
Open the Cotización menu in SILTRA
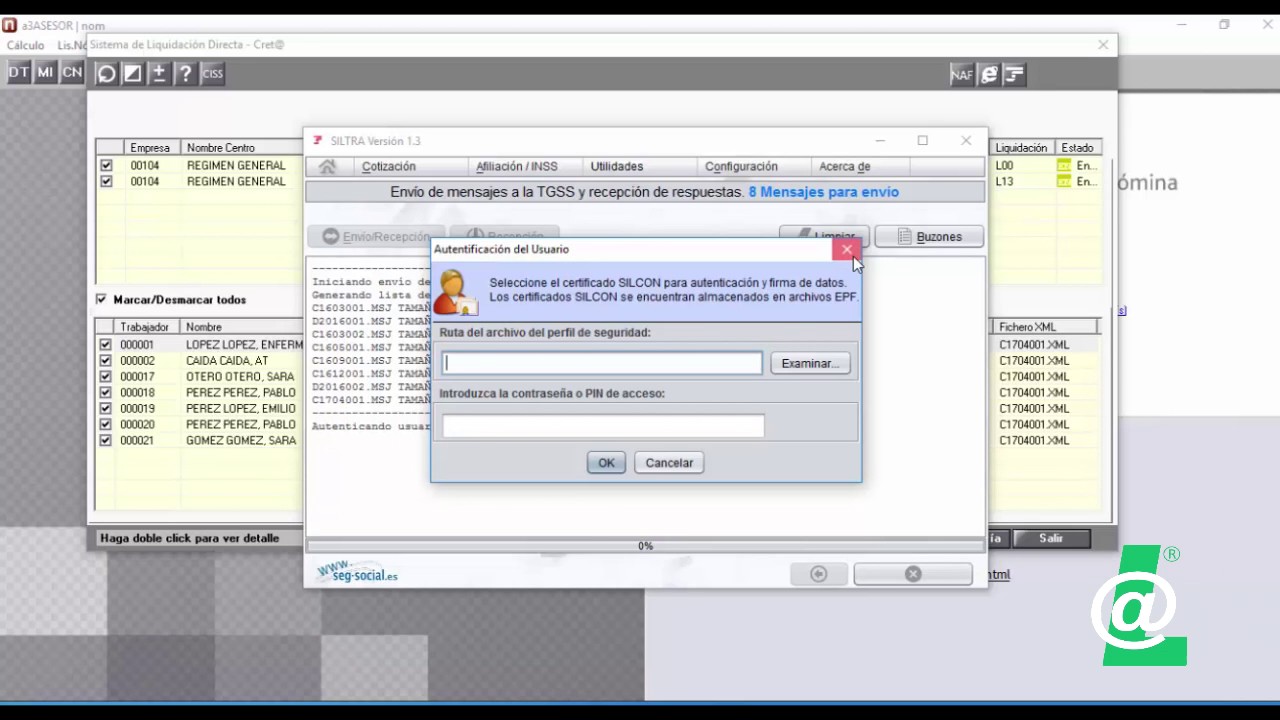(389, 167)
